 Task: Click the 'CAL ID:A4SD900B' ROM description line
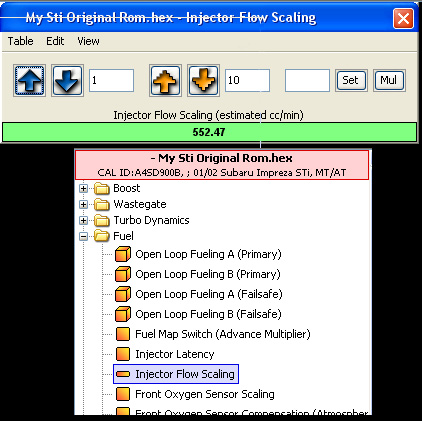coord(222,173)
